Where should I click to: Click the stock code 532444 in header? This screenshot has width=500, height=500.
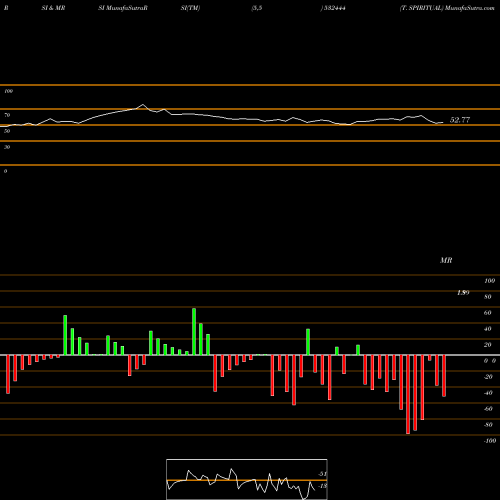click(335, 8)
